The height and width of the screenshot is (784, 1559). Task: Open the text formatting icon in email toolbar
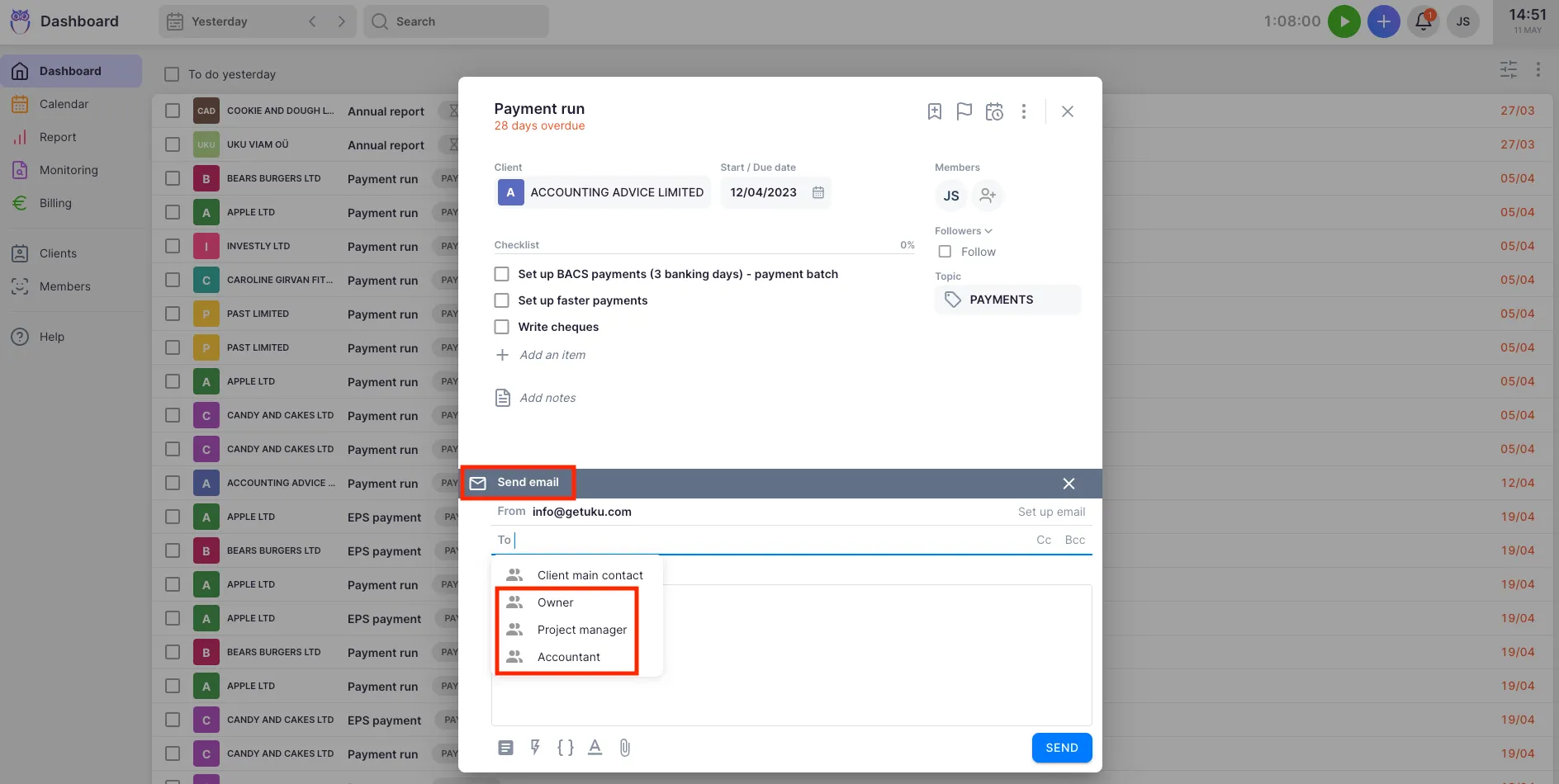[x=595, y=748]
